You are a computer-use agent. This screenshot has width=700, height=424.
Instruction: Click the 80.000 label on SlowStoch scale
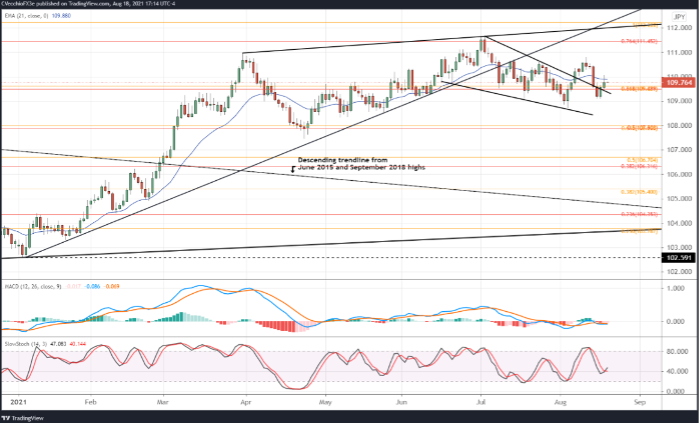(x=677, y=352)
